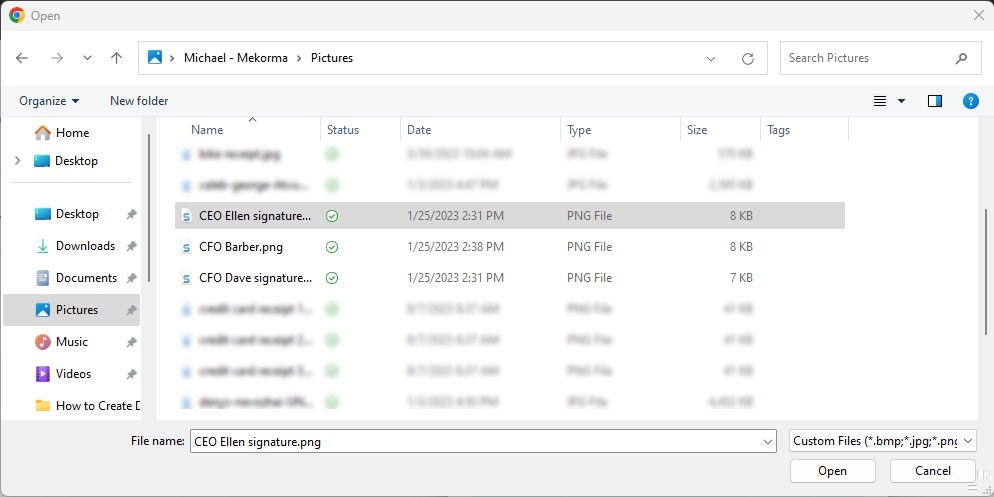Open Custom Files type filter dropdown
994x497 pixels.
coord(882,441)
